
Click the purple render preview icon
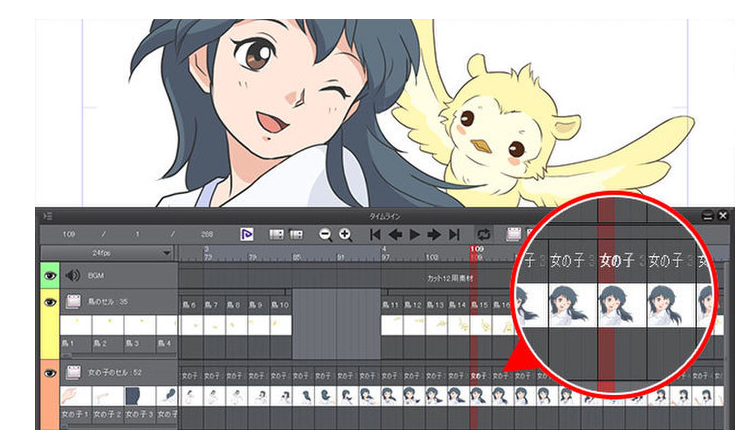pos(247,234)
